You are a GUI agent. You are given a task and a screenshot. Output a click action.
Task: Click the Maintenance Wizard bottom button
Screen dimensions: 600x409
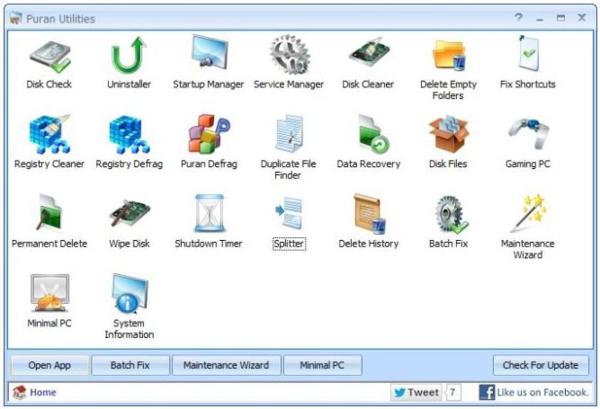click(227, 365)
